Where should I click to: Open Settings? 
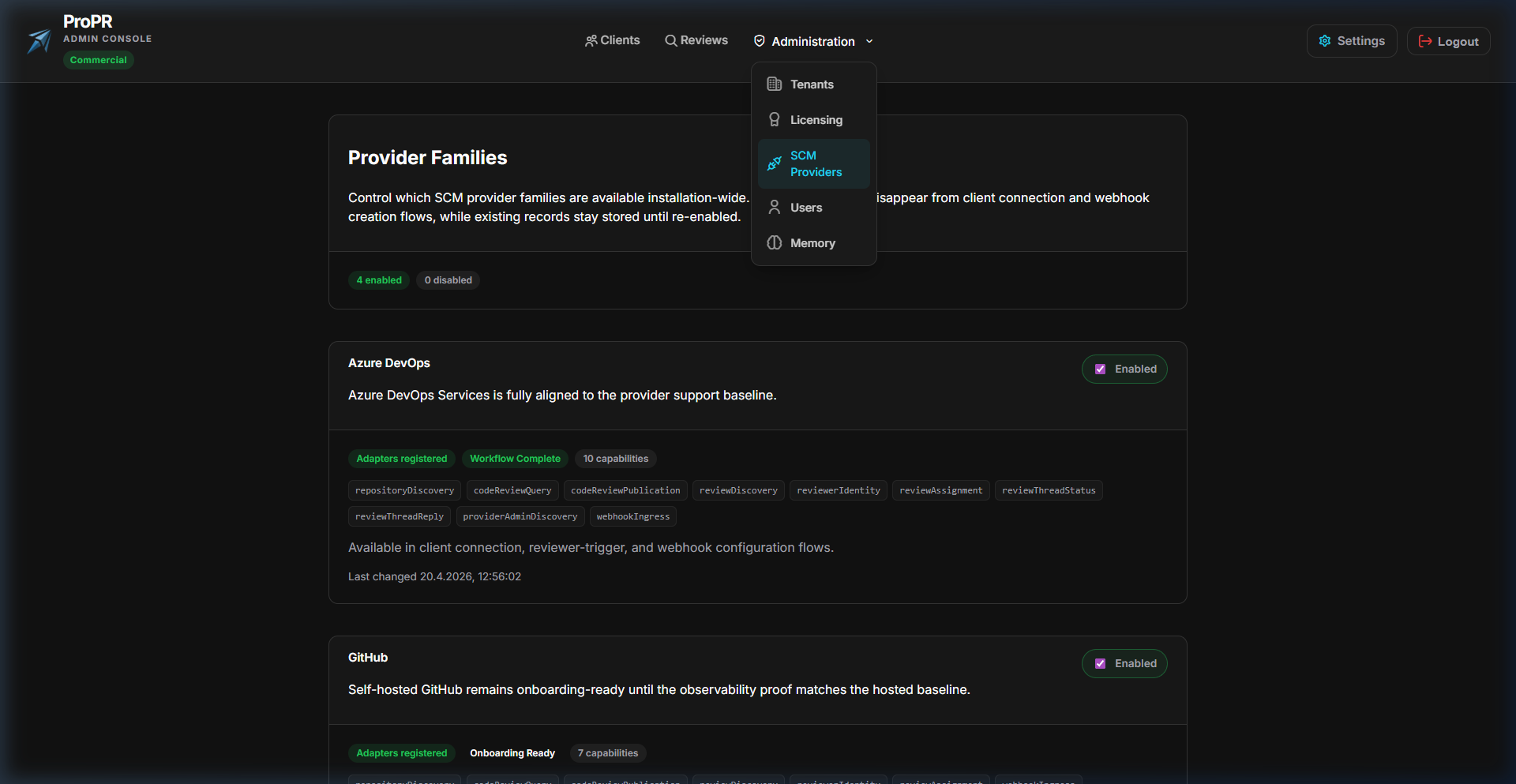click(x=1352, y=41)
